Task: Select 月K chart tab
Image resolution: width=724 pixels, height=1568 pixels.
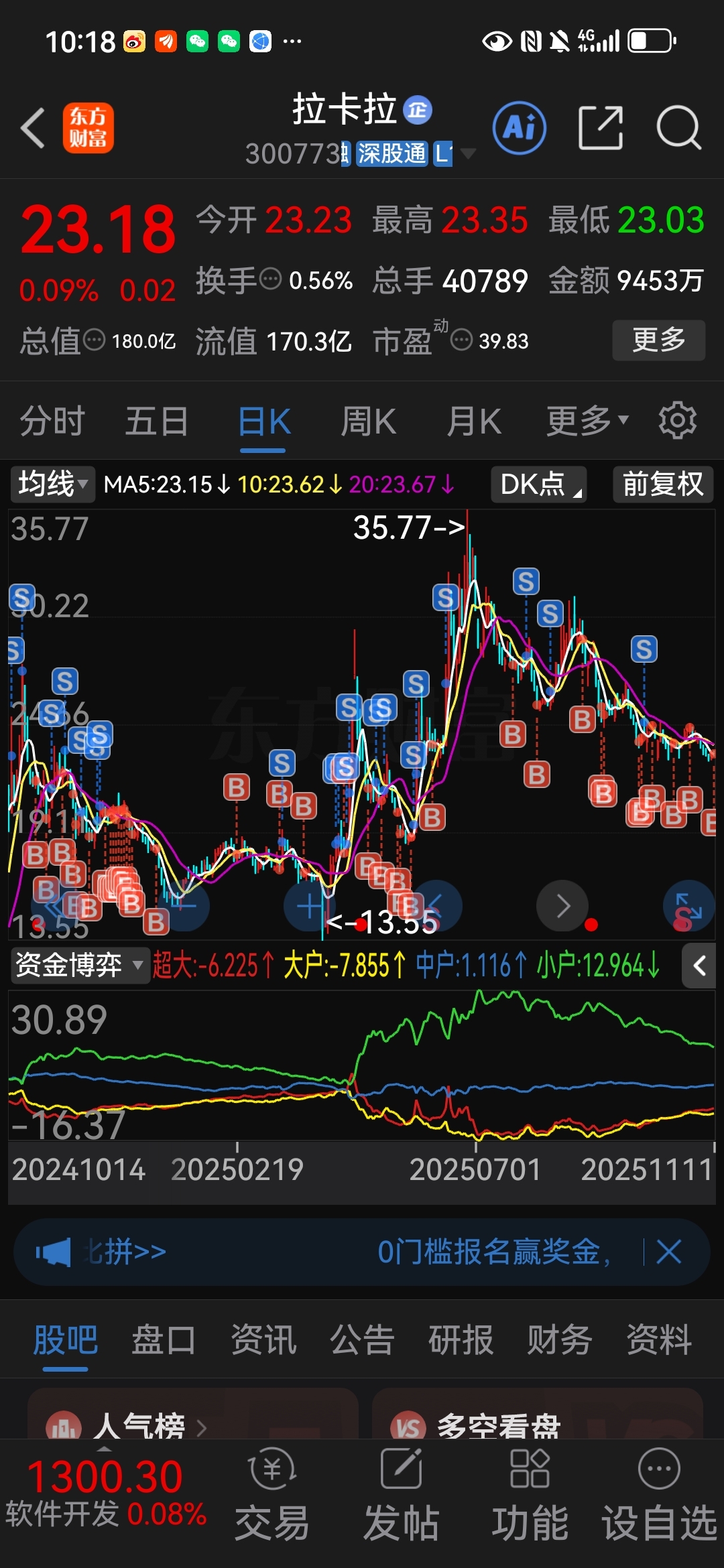Action: [475, 421]
